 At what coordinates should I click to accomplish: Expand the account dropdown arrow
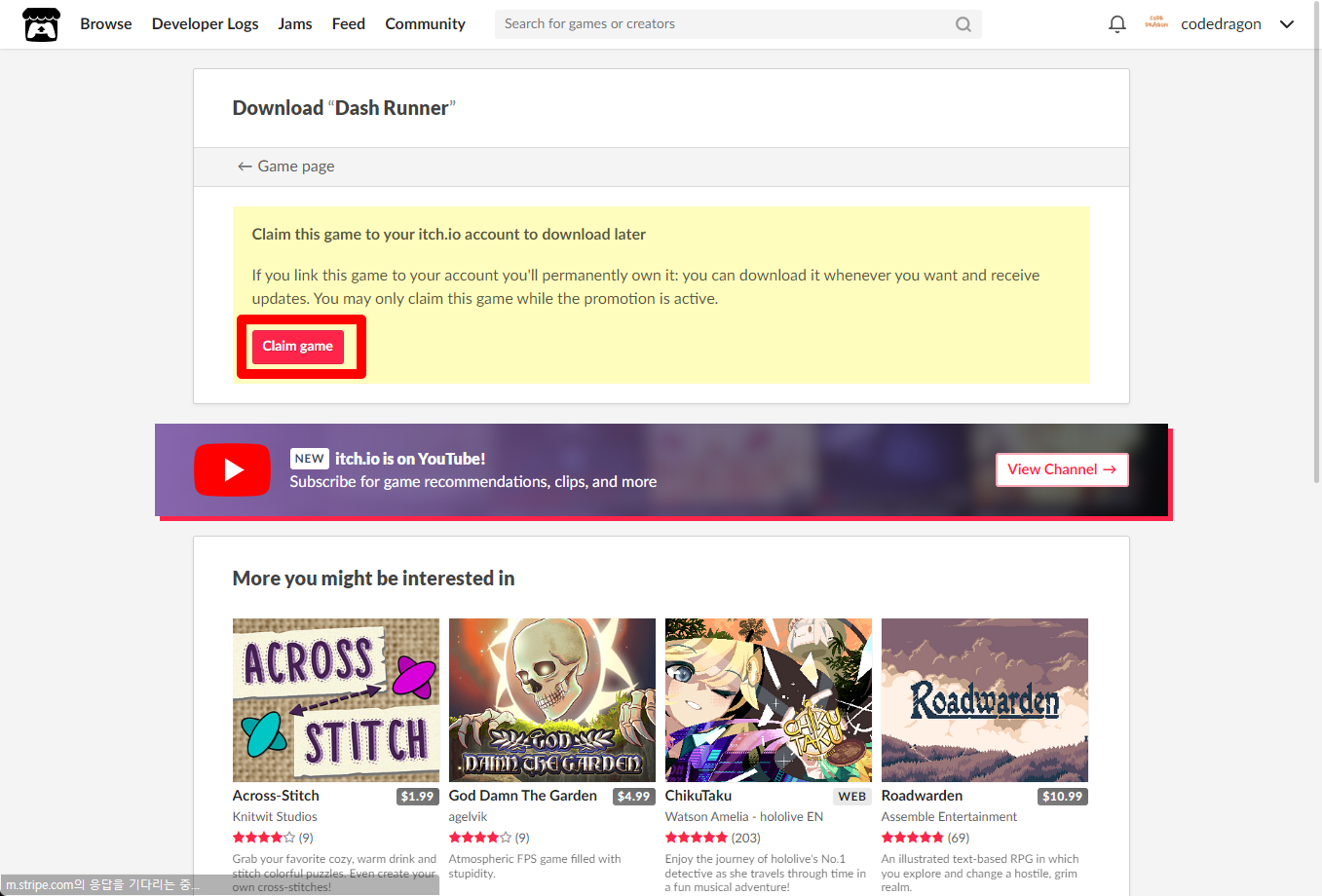click(1287, 24)
